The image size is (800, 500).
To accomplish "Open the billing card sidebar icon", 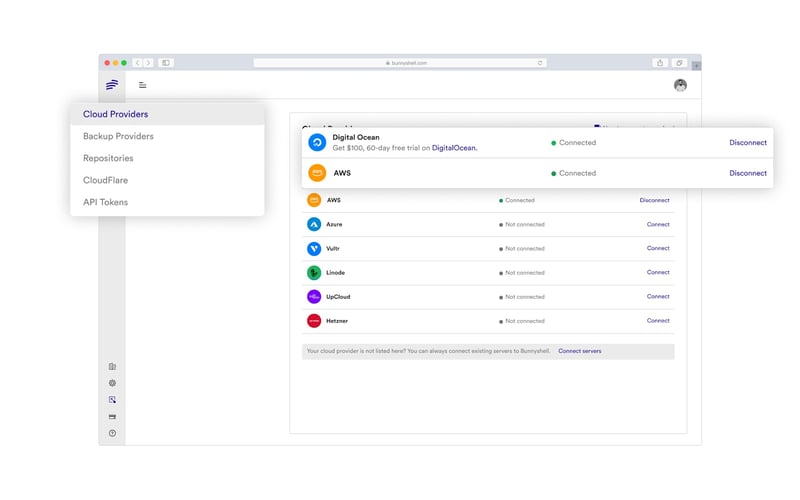I will (x=112, y=416).
